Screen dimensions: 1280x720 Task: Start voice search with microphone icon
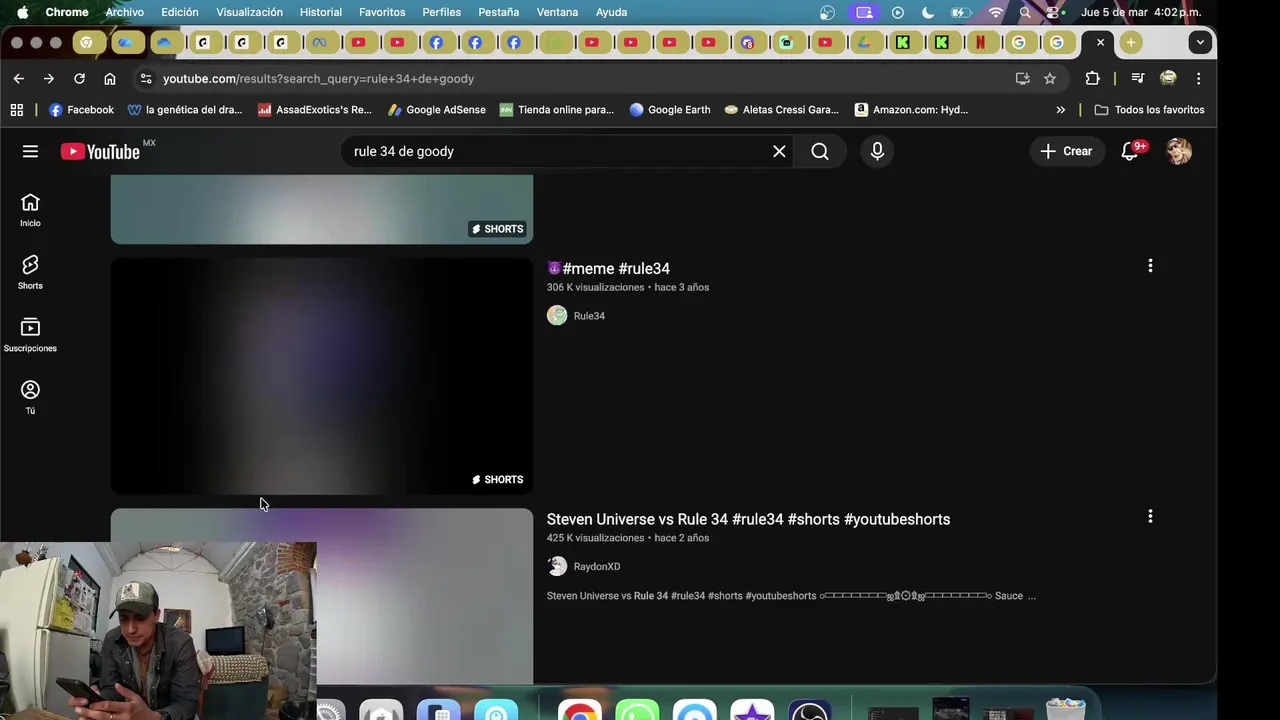click(x=877, y=151)
